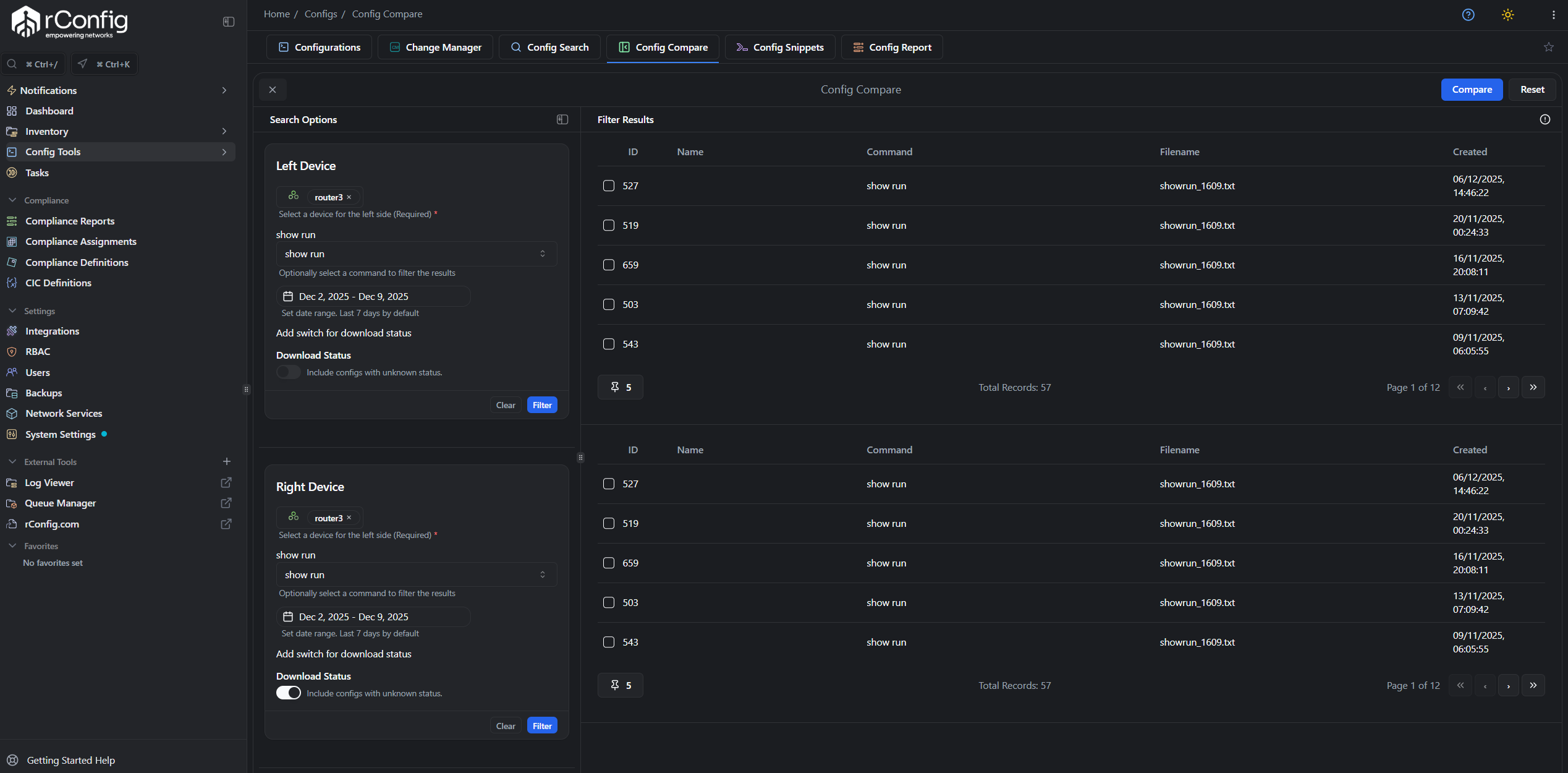1568x773 pixels.
Task: Add external tool with plus icon
Action: pos(226,461)
